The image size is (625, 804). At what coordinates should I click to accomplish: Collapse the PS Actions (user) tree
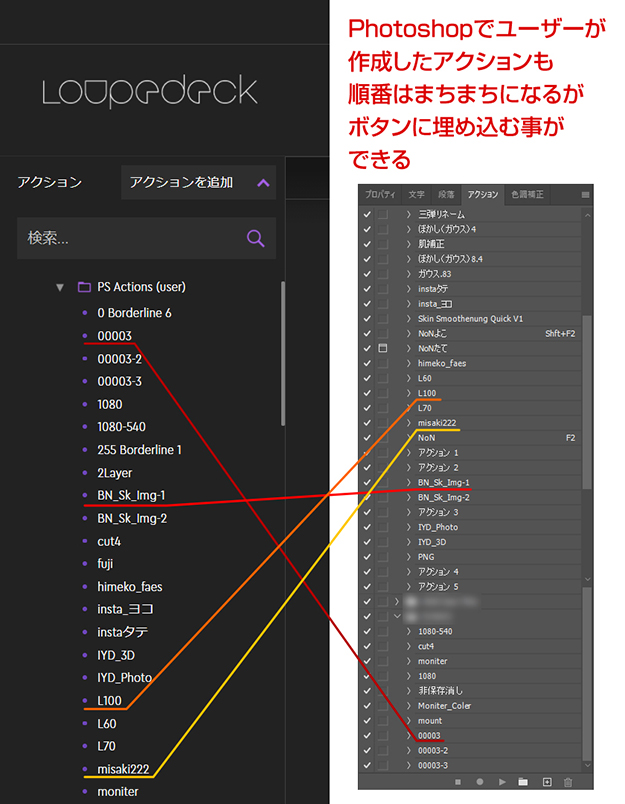point(60,287)
